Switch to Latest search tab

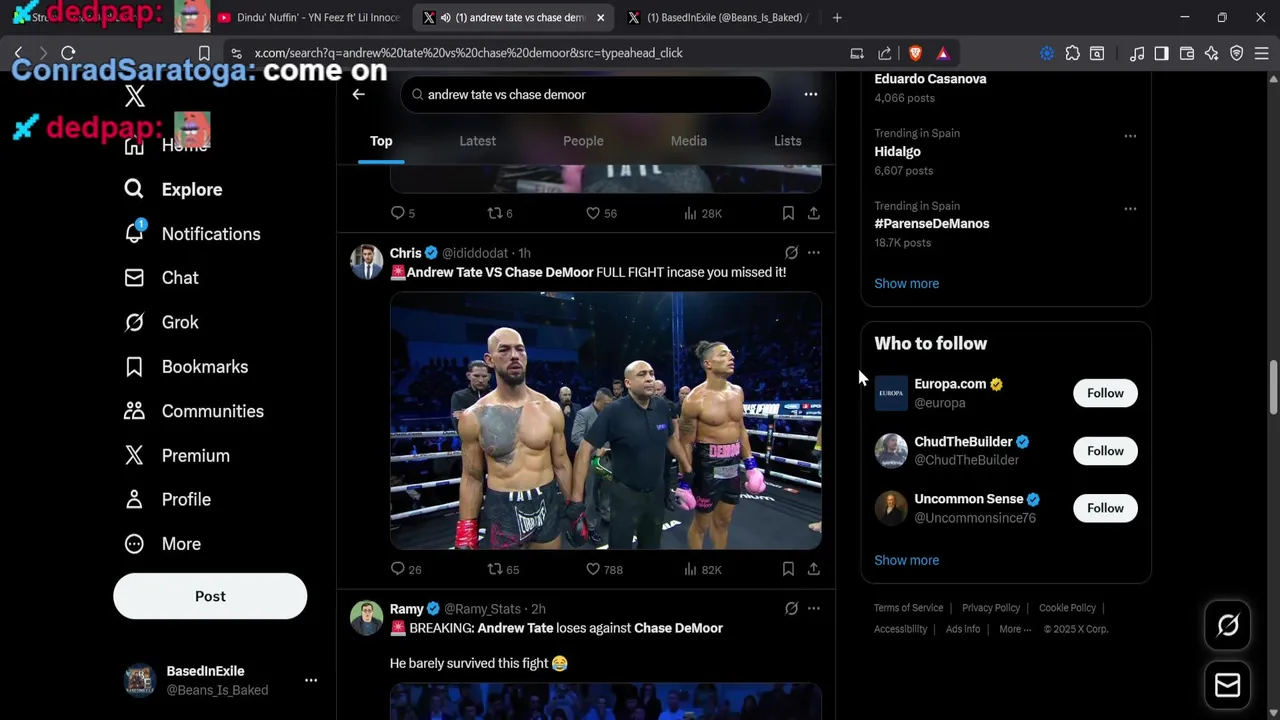[x=477, y=141]
